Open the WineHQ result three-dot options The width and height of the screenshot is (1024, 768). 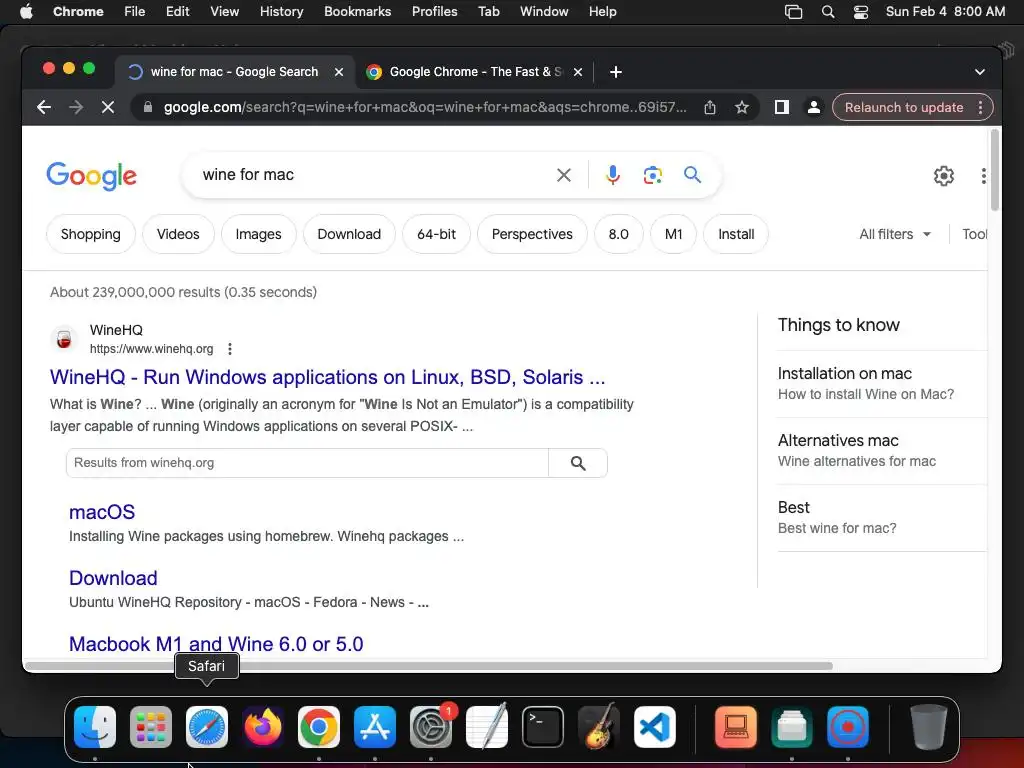point(229,349)
